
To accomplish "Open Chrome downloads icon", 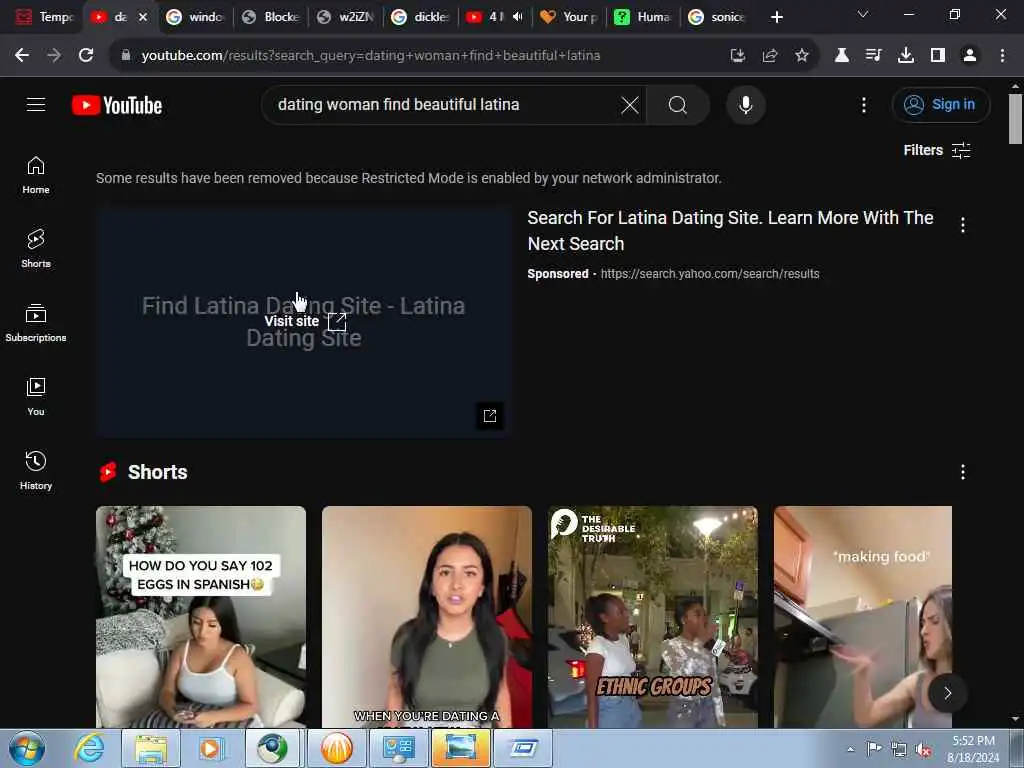I will (x=906, y=56).
